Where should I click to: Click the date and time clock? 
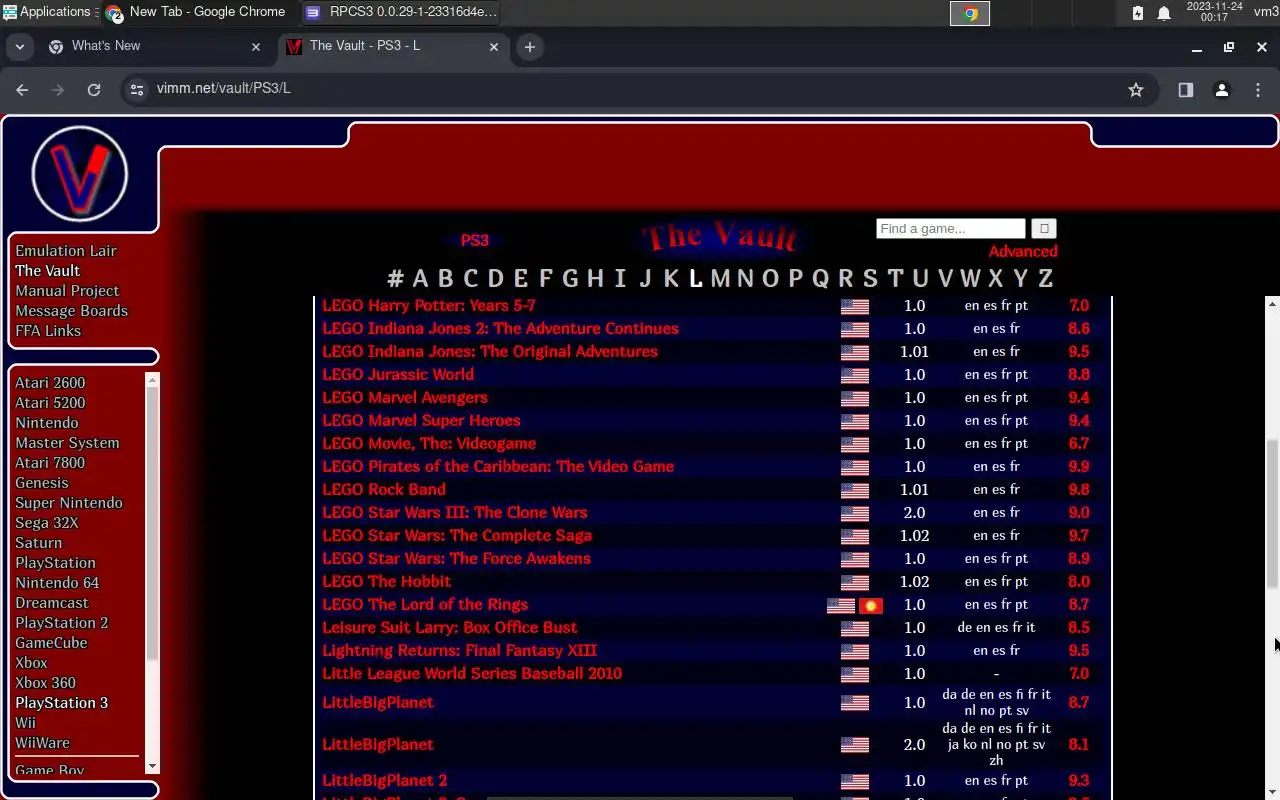[1214, 12]
